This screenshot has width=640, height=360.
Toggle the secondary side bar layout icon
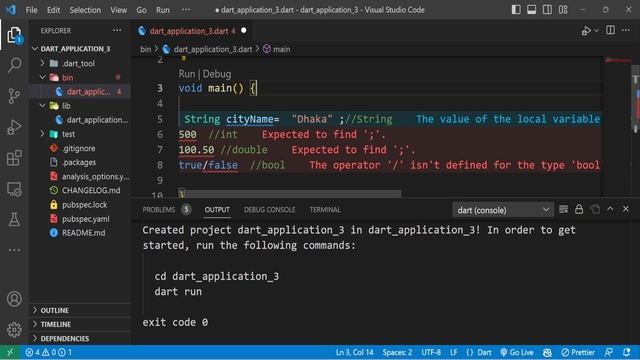[547, 10]
